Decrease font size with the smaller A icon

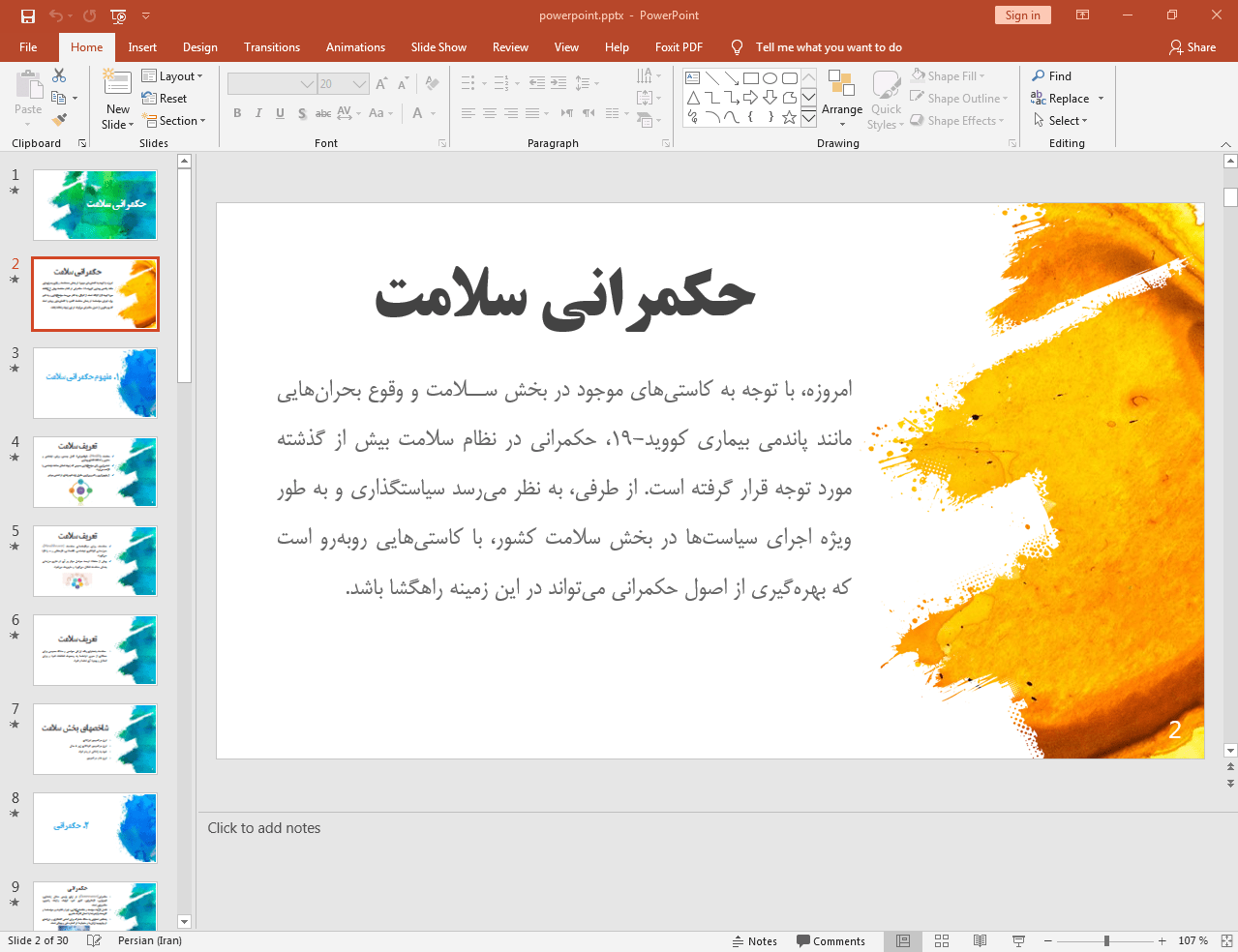click(404, 83)
